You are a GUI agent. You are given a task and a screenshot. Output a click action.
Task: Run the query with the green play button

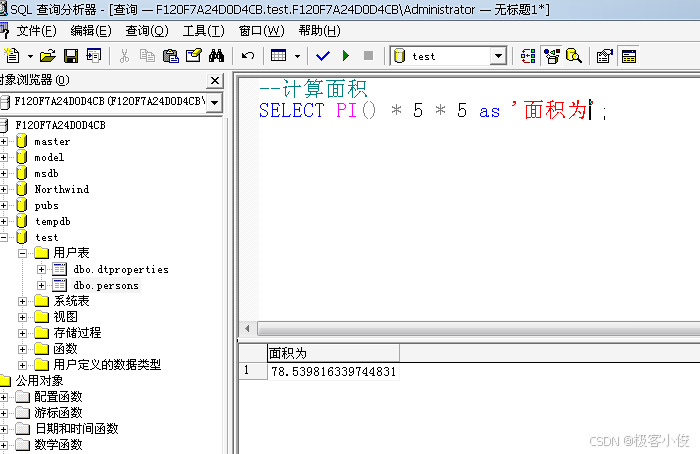[346, 56]
